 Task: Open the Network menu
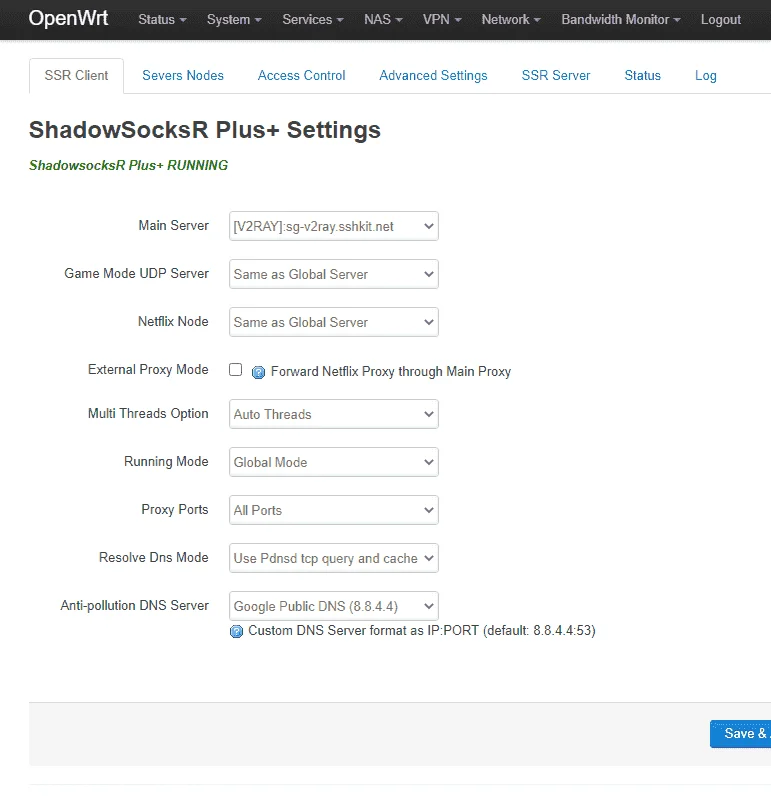tap(511, 19)
